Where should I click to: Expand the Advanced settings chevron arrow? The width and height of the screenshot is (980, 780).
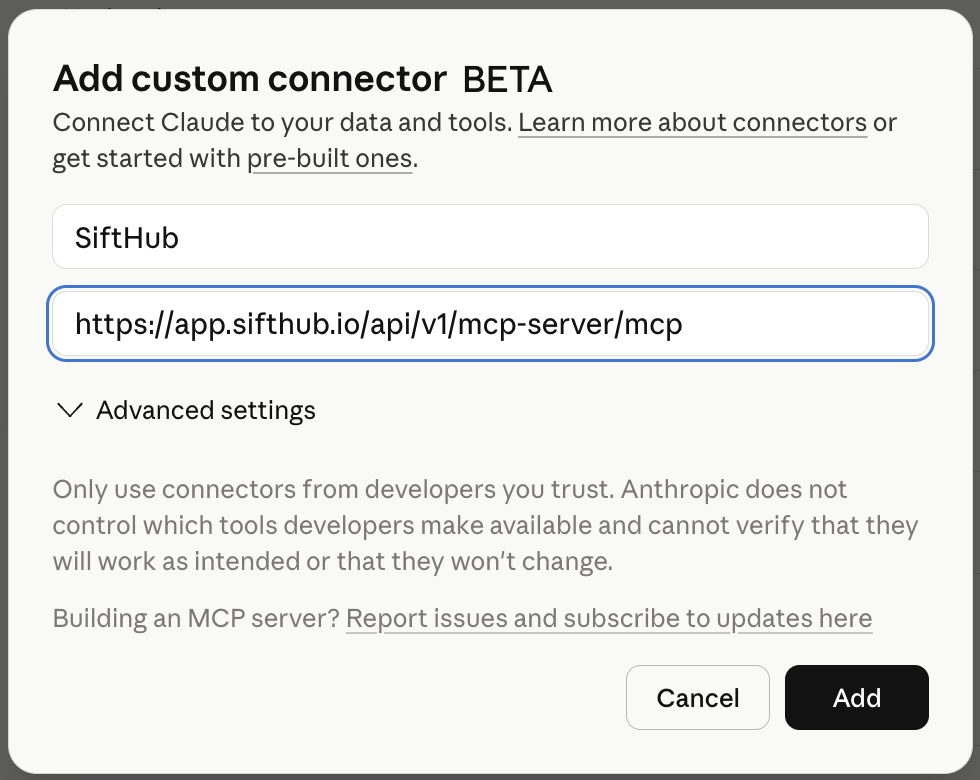pos(69,411)
